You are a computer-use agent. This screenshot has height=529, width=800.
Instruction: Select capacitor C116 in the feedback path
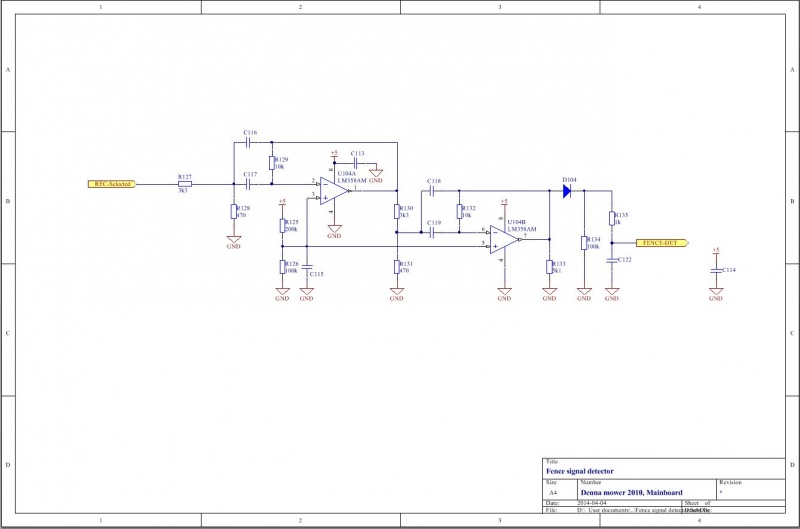(248, 141)
